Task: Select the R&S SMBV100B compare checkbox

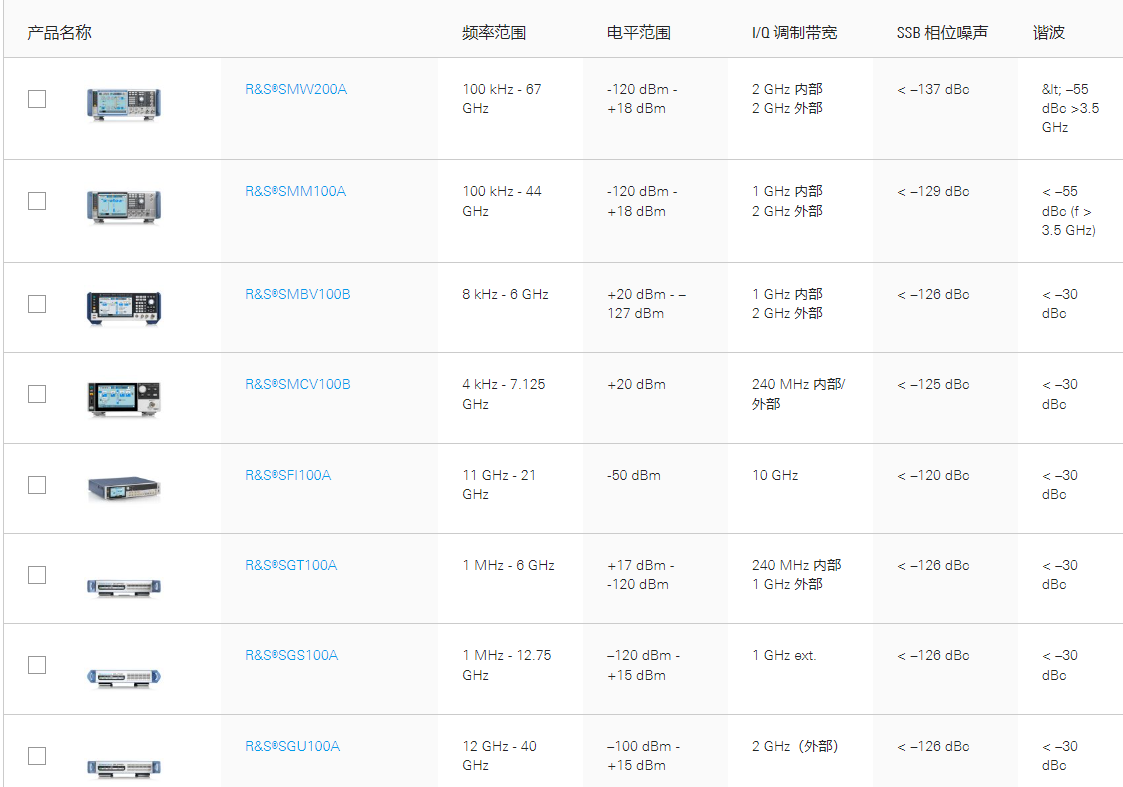Action: click(37, 304)
